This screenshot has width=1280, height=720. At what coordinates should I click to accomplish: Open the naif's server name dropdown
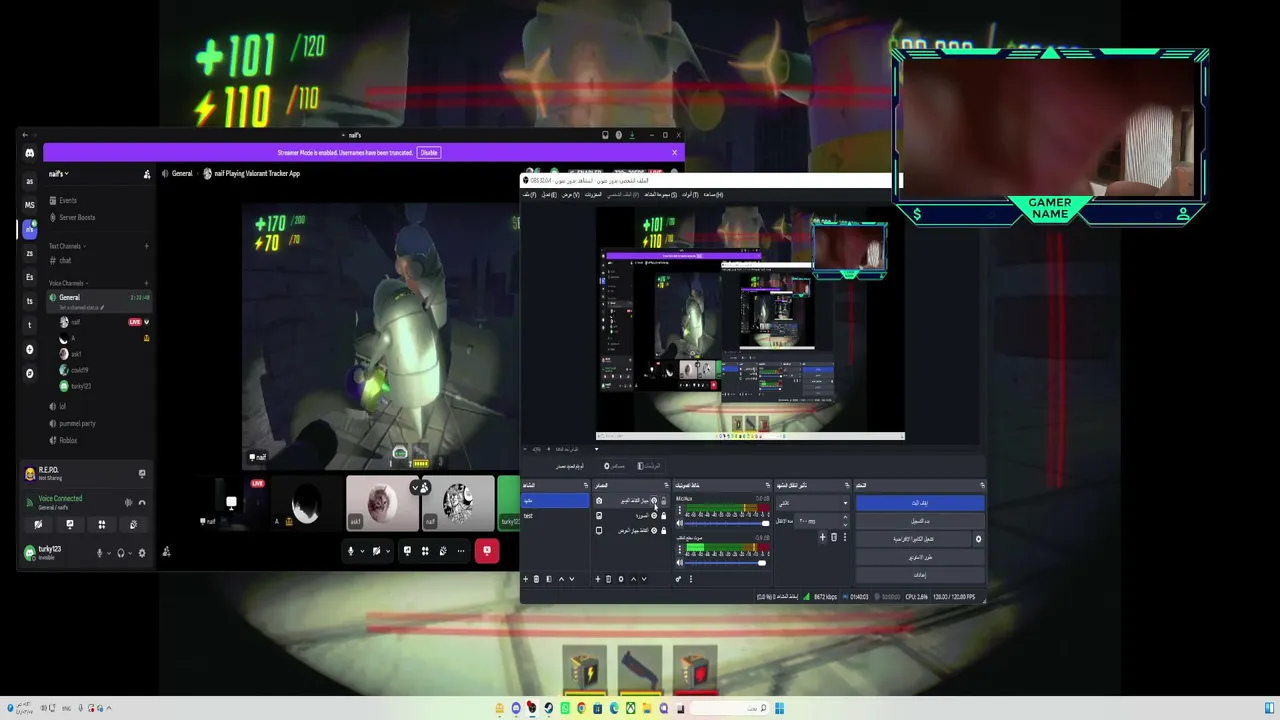tap(59, 174)
